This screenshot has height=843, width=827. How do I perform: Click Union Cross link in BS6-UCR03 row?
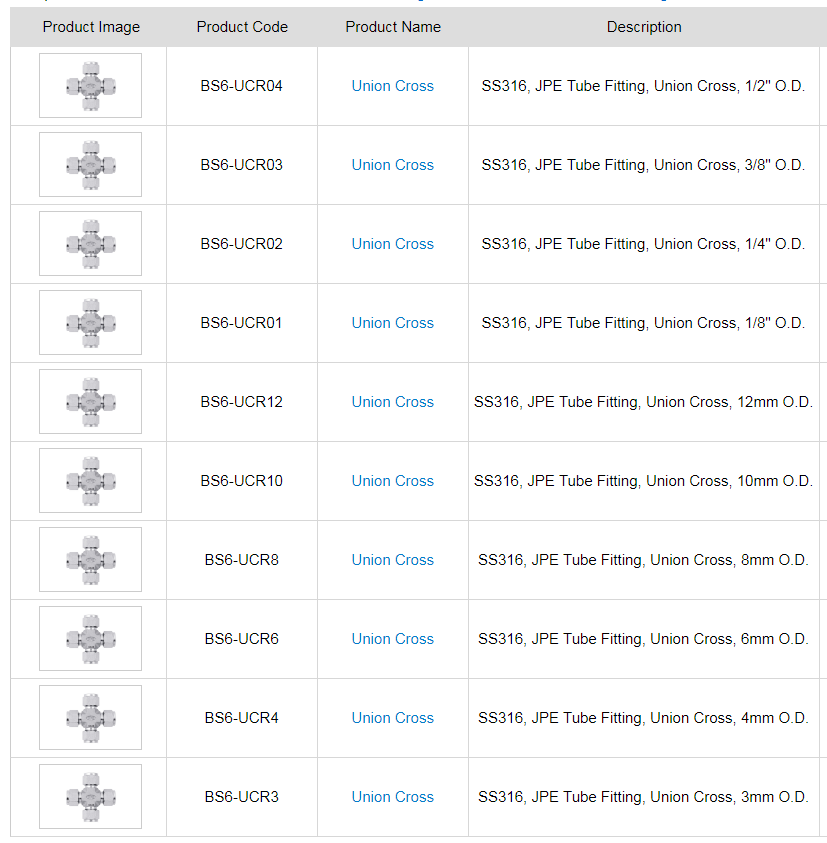(392, 165)
